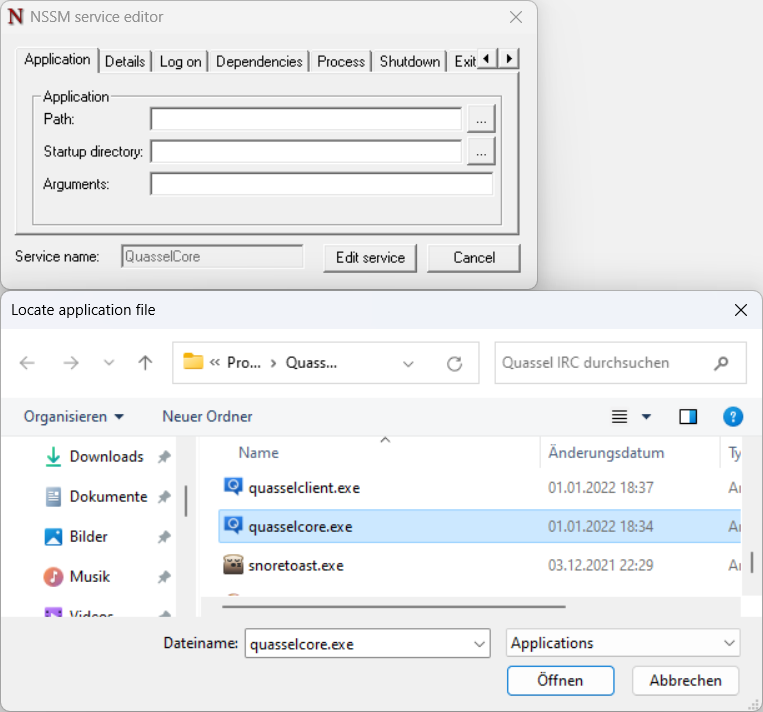Click into the Path input field
This screenshot has width=763, height=712.
coord(306,119)
